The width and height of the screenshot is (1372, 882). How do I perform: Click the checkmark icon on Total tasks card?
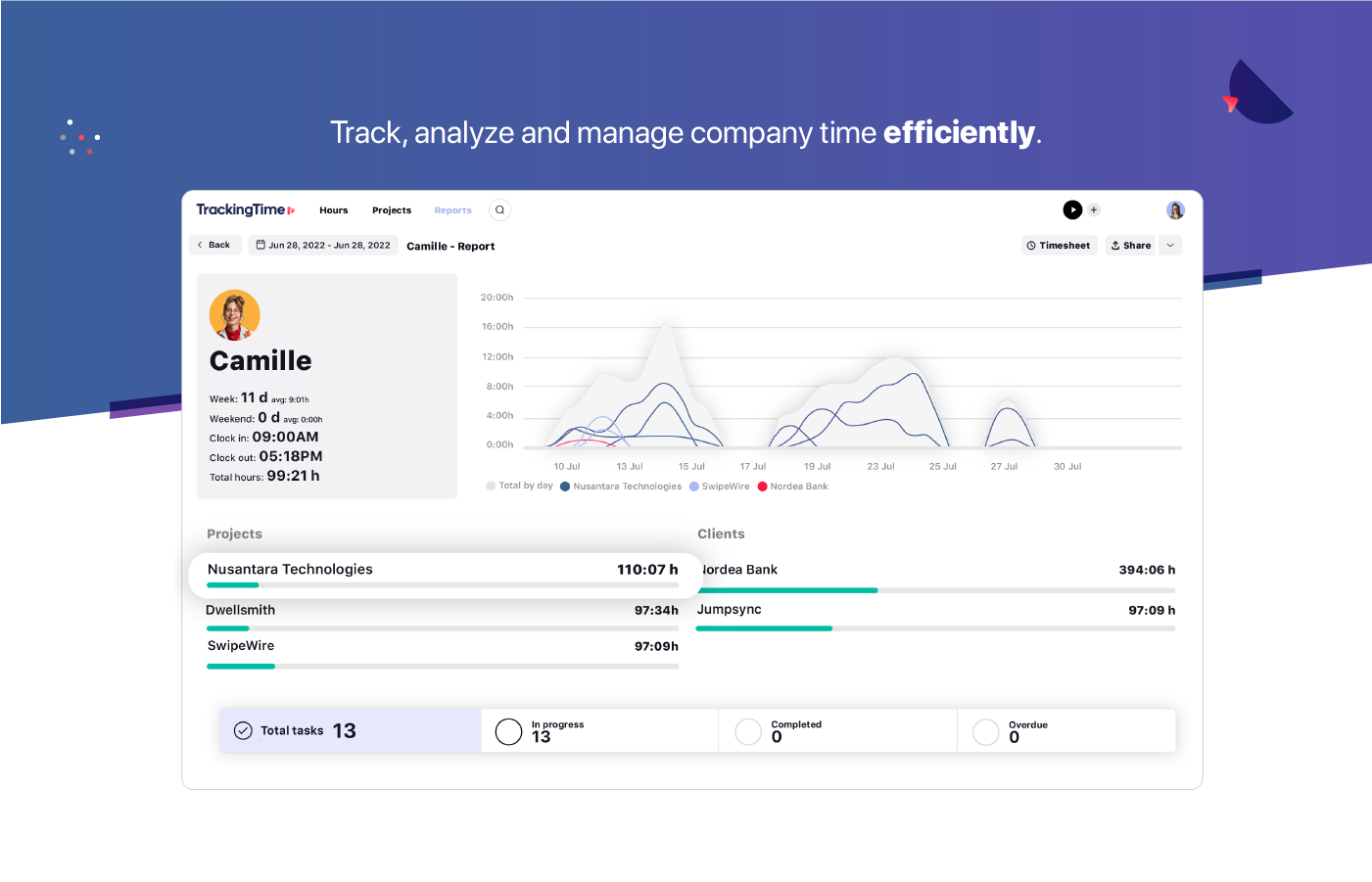pyautogui.click(x=243, y=730)
